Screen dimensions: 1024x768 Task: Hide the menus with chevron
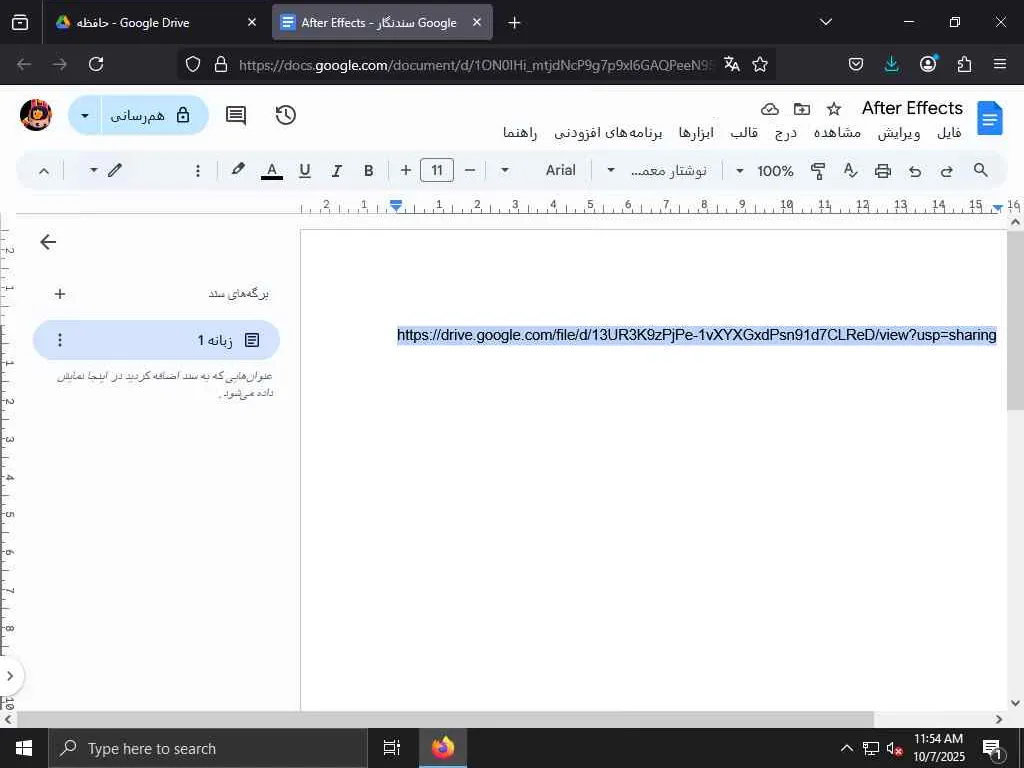pos(44,171)
